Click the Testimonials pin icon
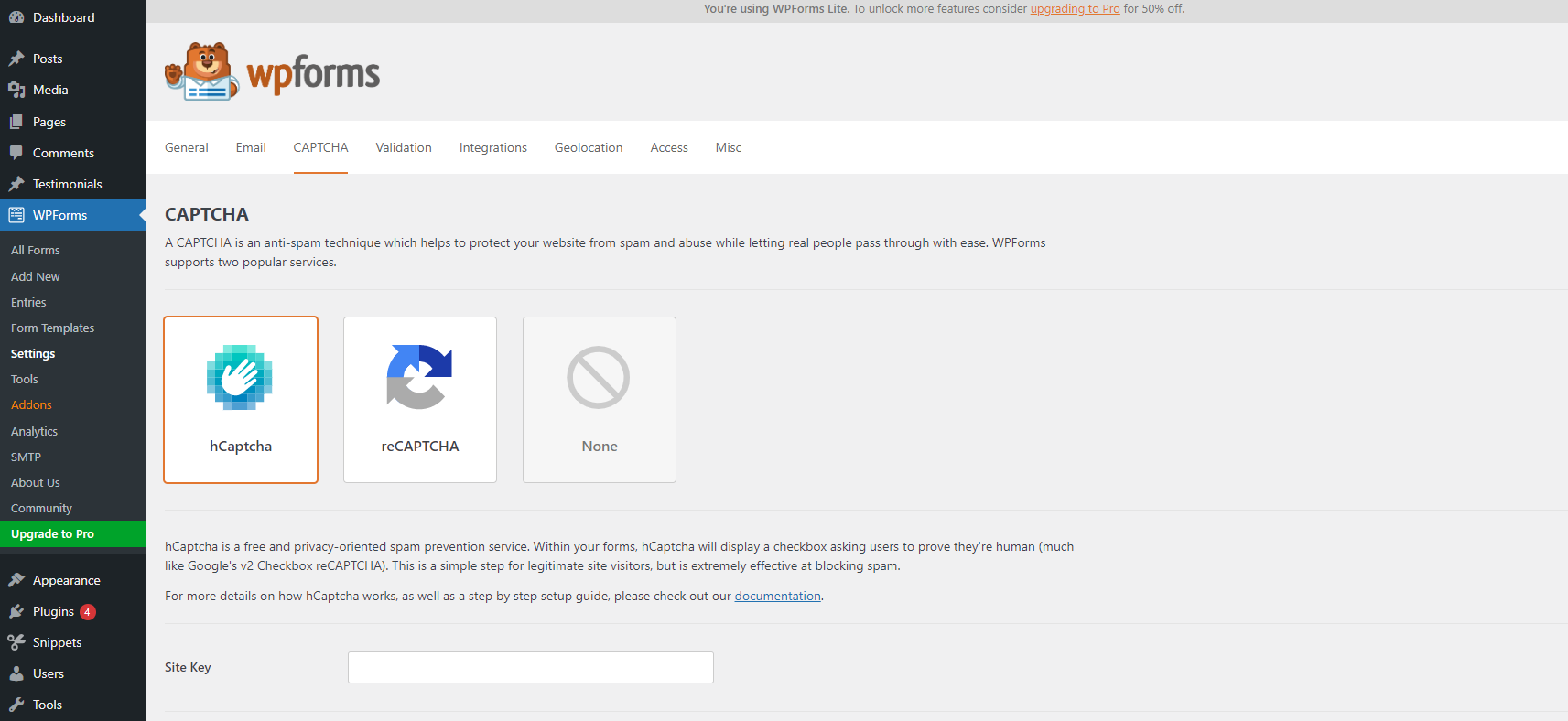 (16, 184)
